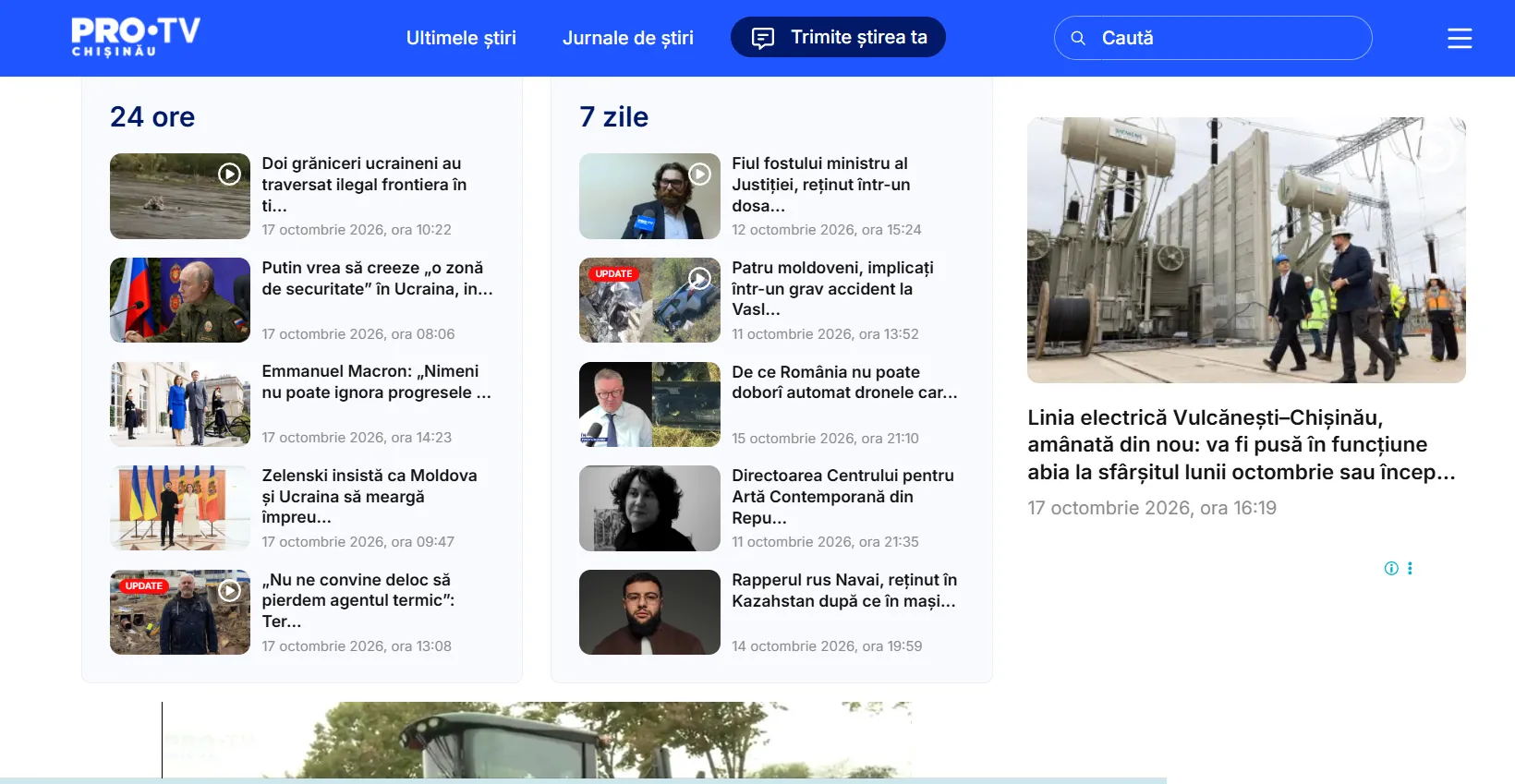
Task: Click the Zelenski flags thumbnail
Action: 180,508
